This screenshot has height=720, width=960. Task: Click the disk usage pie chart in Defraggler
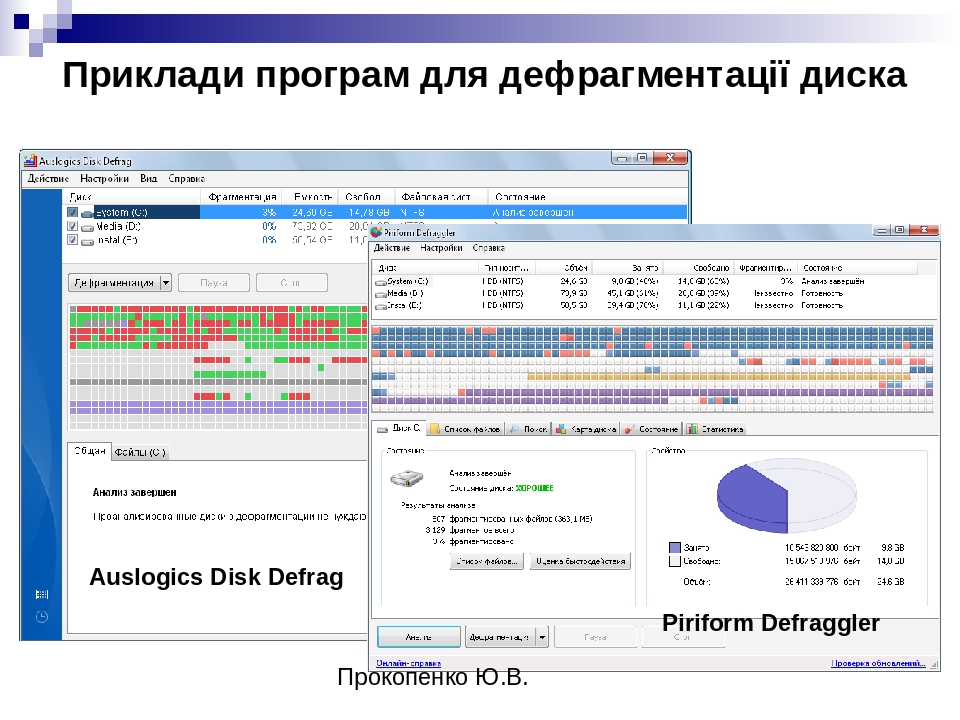pos(787,498)
